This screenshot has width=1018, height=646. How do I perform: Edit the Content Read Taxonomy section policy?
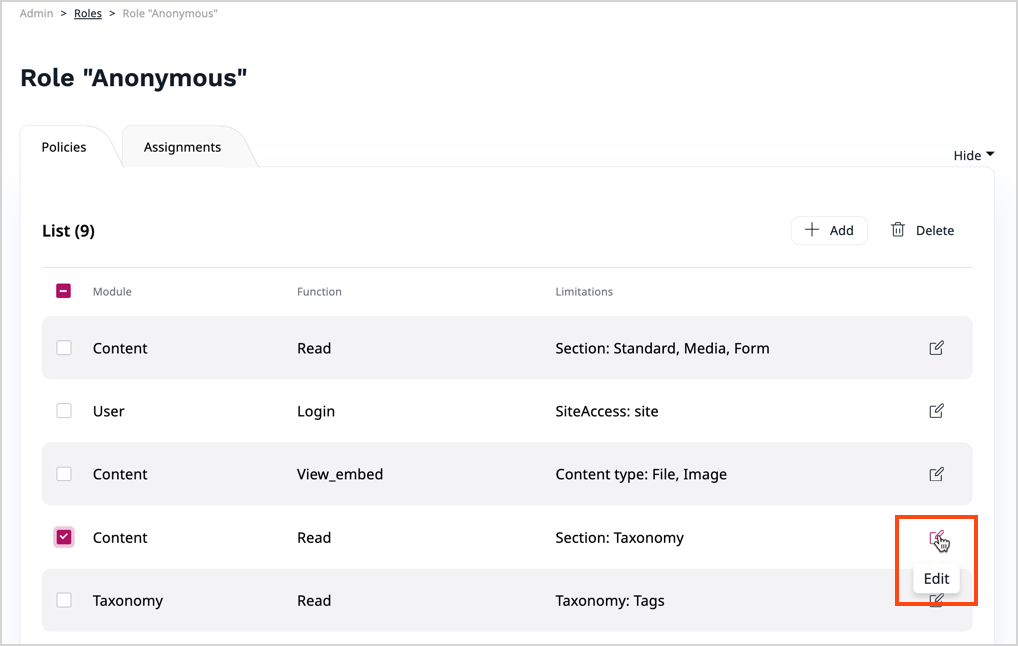pyautogui.click(x=936, y=538)
